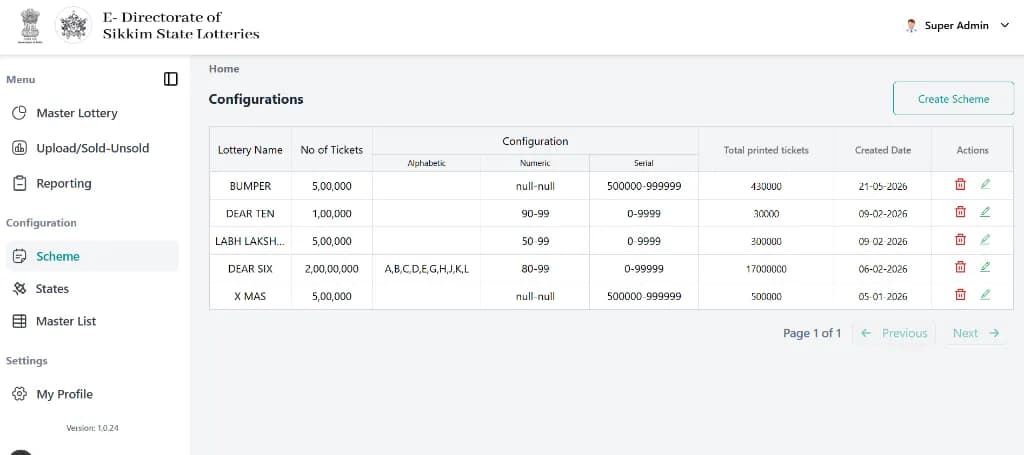Click the Total printed tickets header
Screen dimensions: 1024x455
(x=766, y=150)
